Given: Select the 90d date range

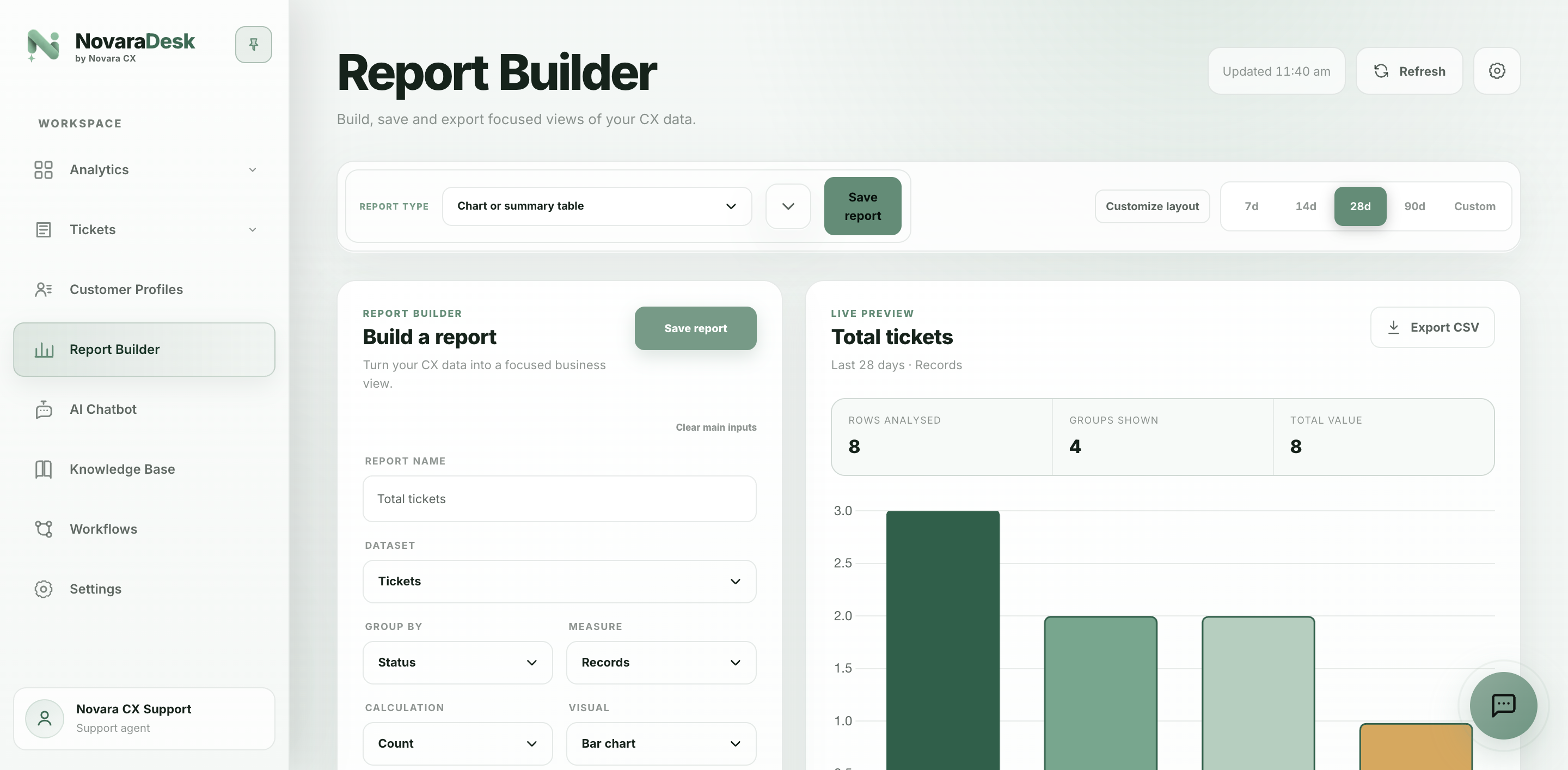Looking at the screenshot, I should click(1414, 206).
